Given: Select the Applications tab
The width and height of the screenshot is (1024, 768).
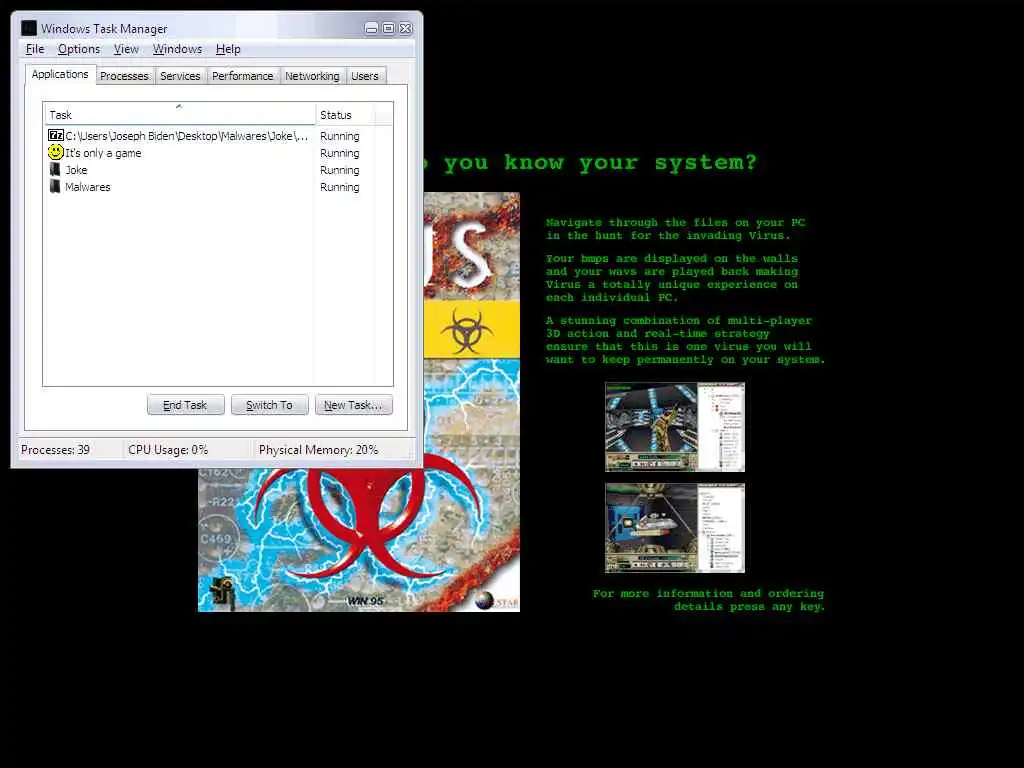Looking at the screenshot, I should (x=60, y=74).
